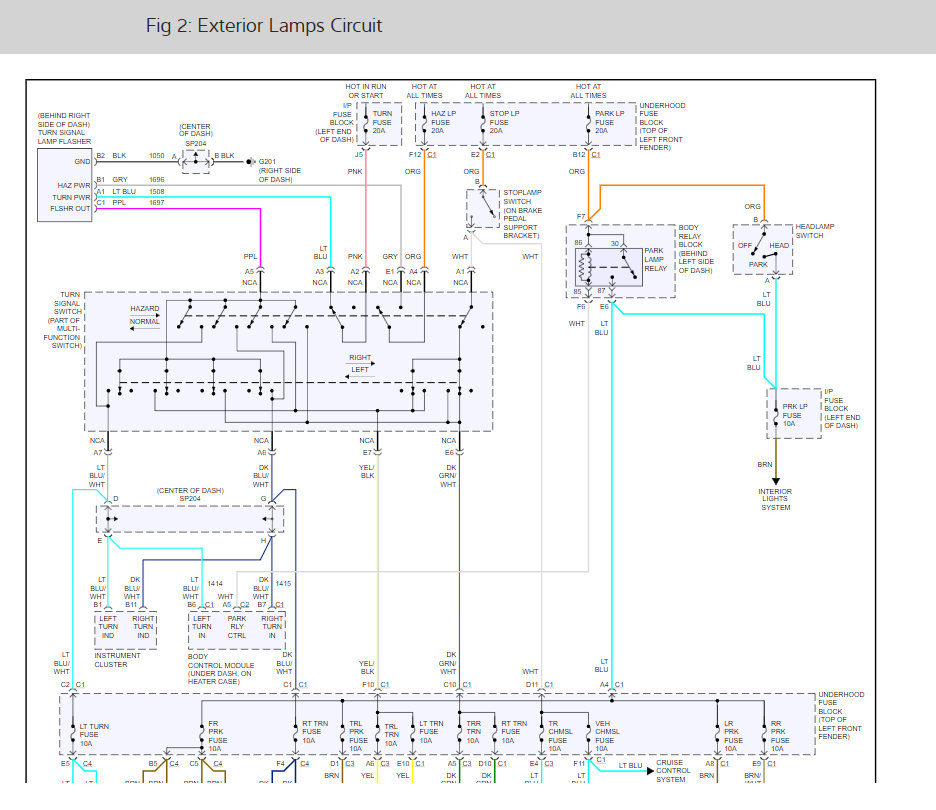Select circuit number "1697" on PPL wire

point(156,203)
